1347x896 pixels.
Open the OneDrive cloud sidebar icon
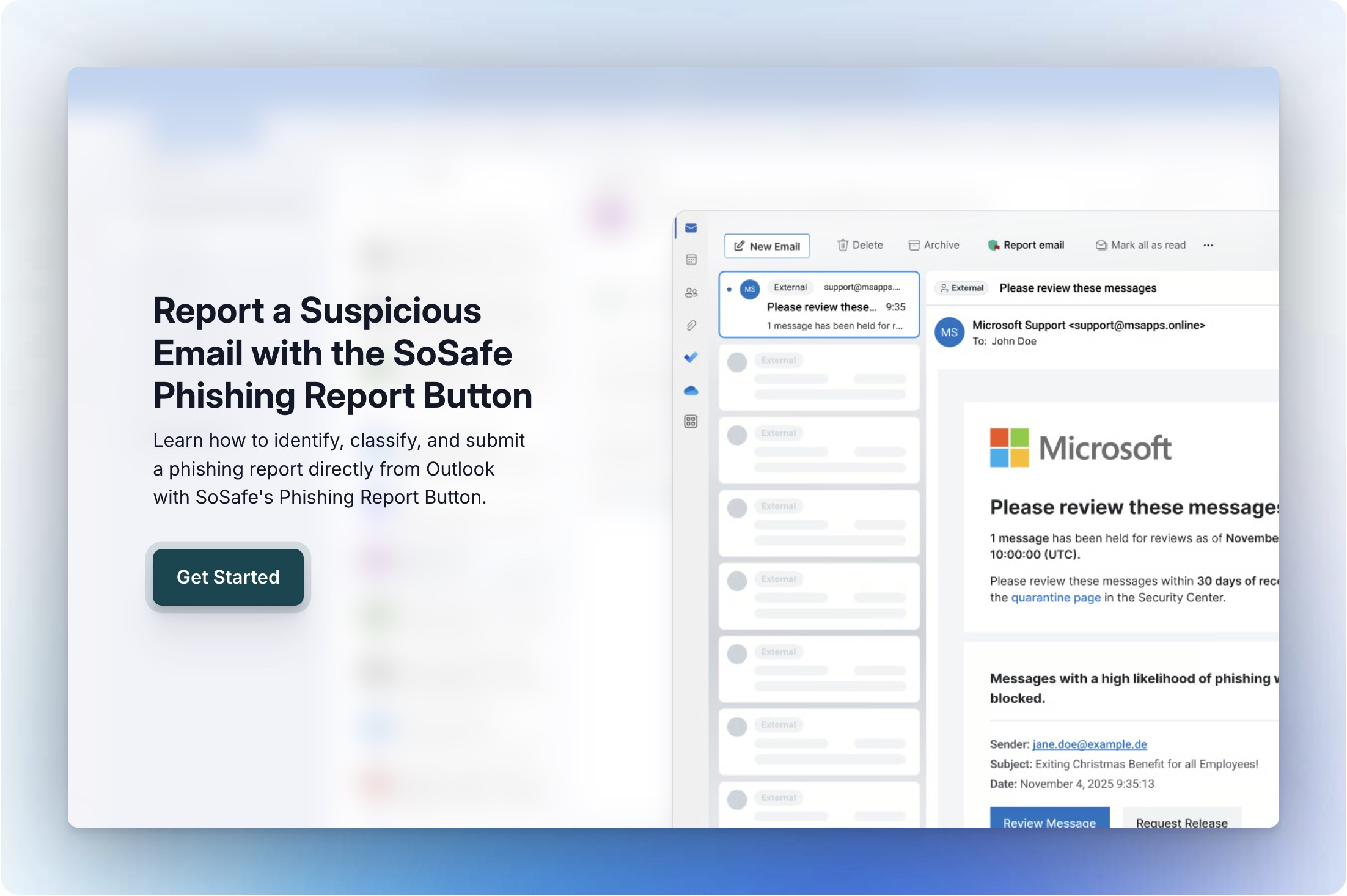(691, 390)
